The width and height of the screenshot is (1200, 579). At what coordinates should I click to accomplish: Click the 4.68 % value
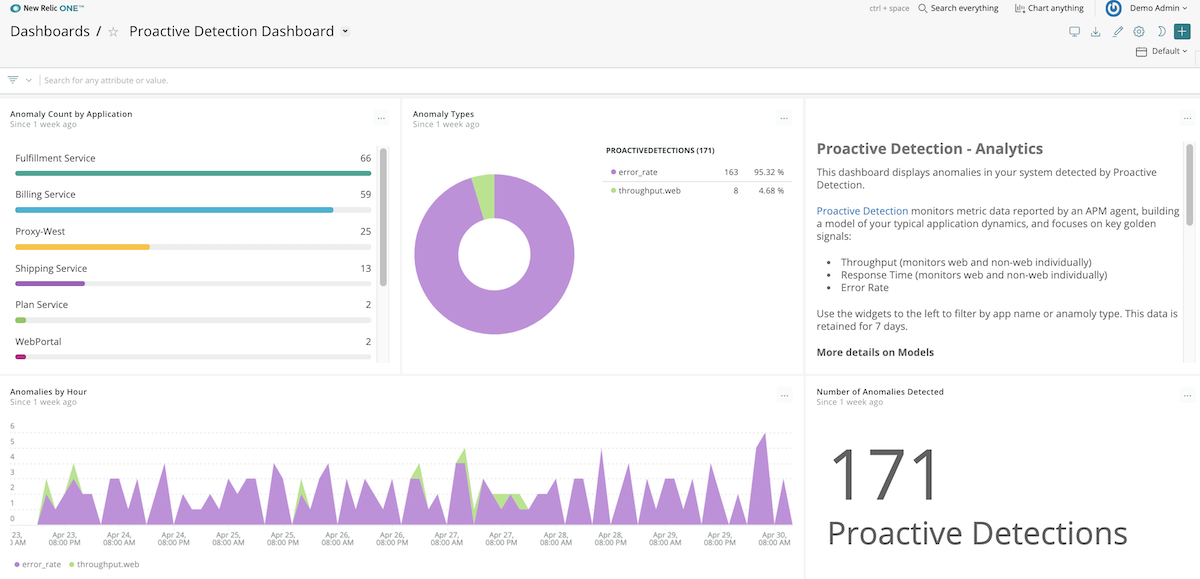[771, 190]
